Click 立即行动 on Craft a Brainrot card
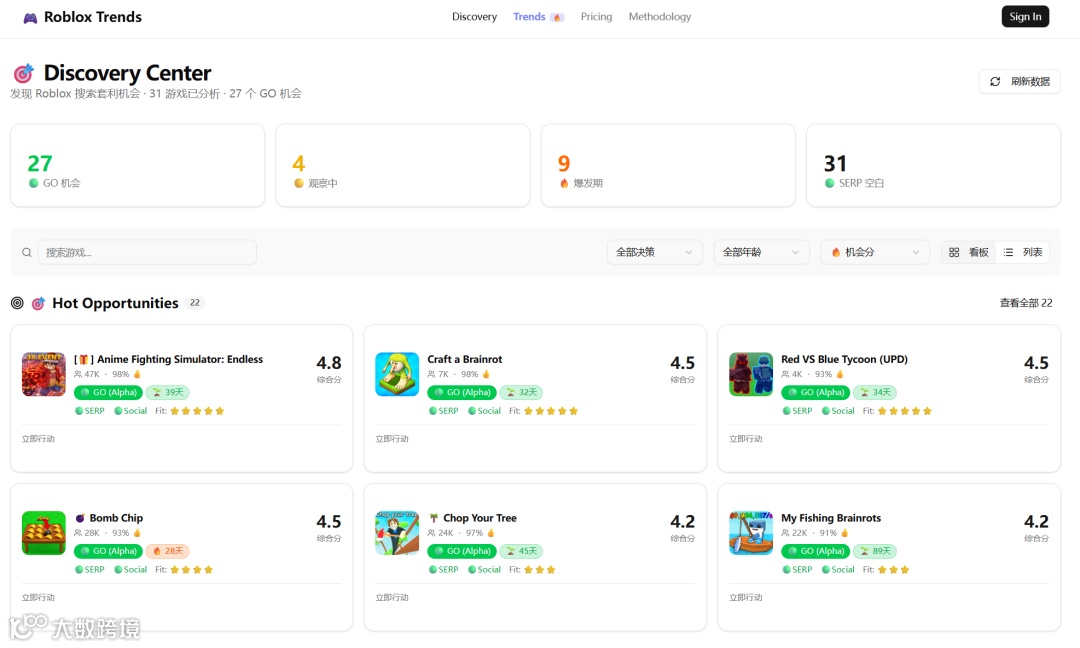The width and height of the screenshot is (1080, 648). (392, 439)
